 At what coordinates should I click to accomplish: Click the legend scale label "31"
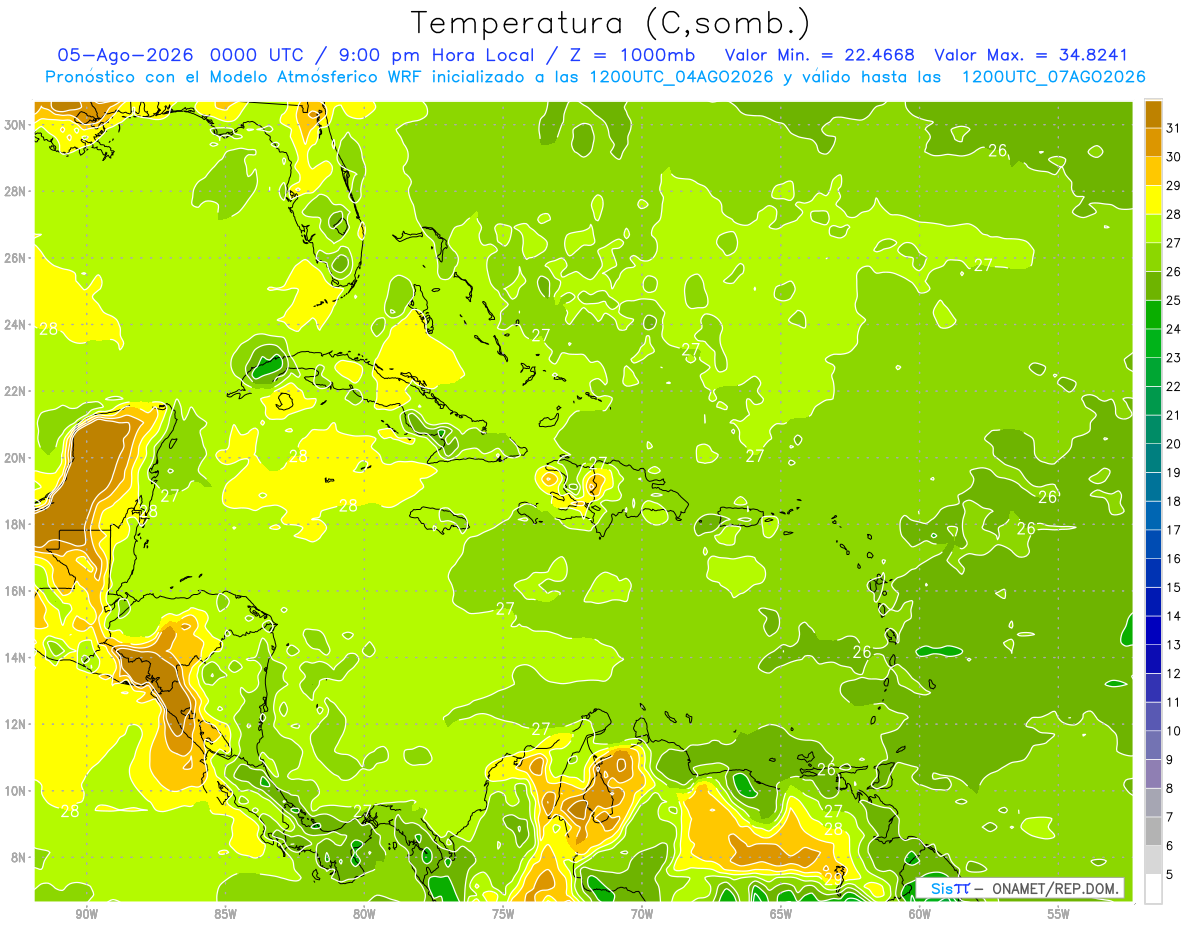click(1174, 128)
